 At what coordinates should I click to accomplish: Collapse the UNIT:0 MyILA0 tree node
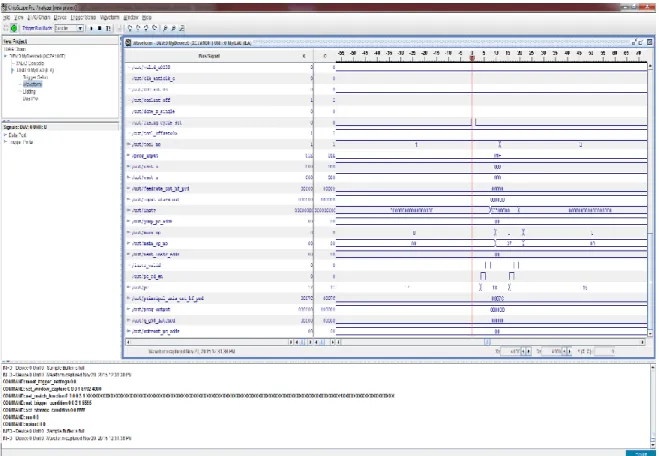pos(12,70)
